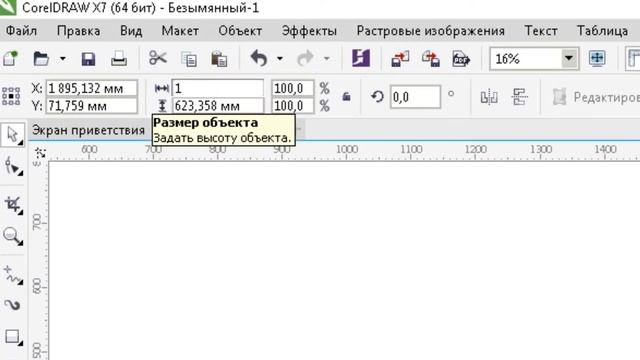
Task: Click the vertical scale factor field
Action: 293,106
